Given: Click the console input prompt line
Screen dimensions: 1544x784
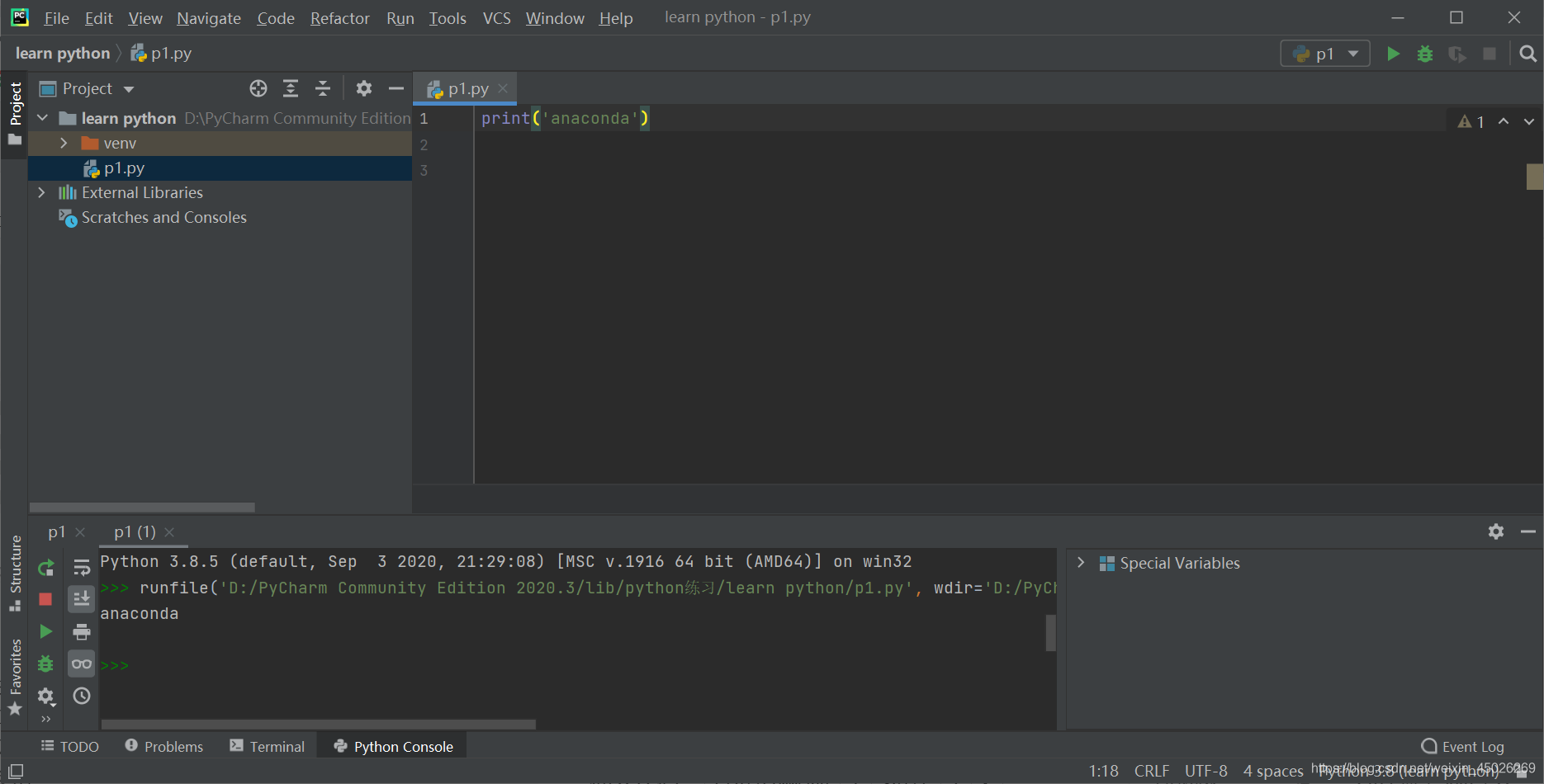Looking at the screenshot, I should tap(576, 665).
